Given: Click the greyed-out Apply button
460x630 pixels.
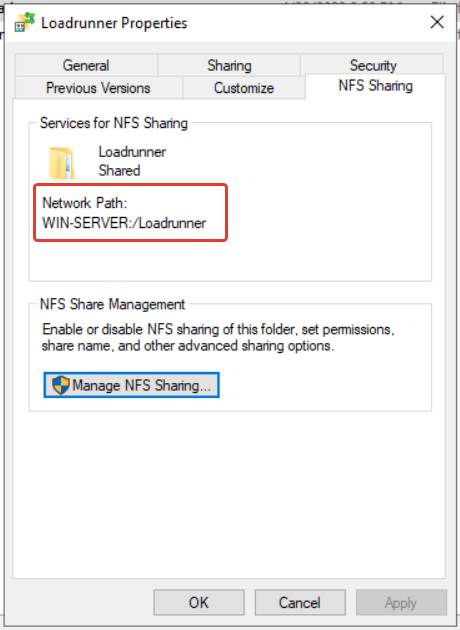Looking at the screenshot, I should [401, 602].
